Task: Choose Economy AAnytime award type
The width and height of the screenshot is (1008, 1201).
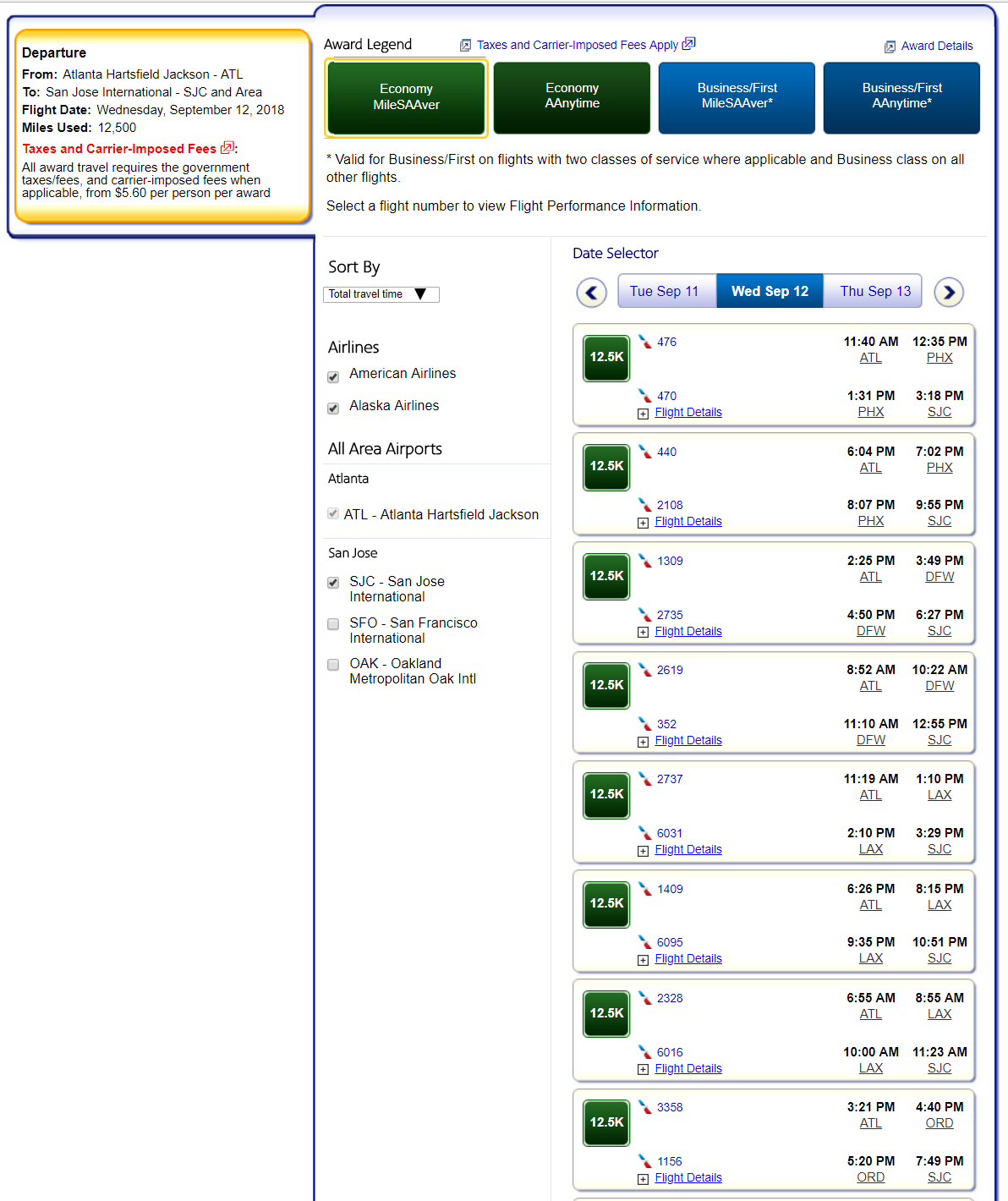Action: 572,97
